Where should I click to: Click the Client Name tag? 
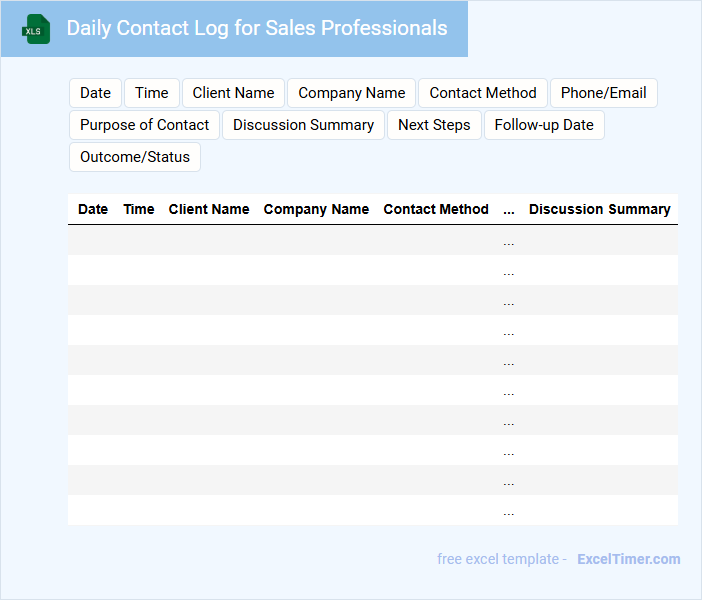coord(233,93)
